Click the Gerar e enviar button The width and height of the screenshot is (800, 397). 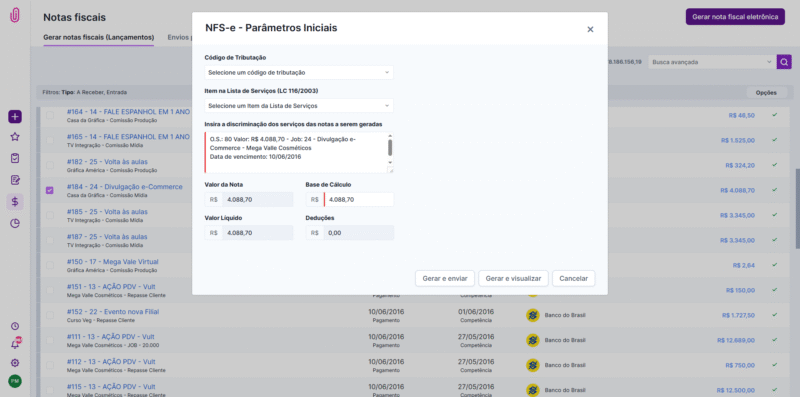coord(445,279)
